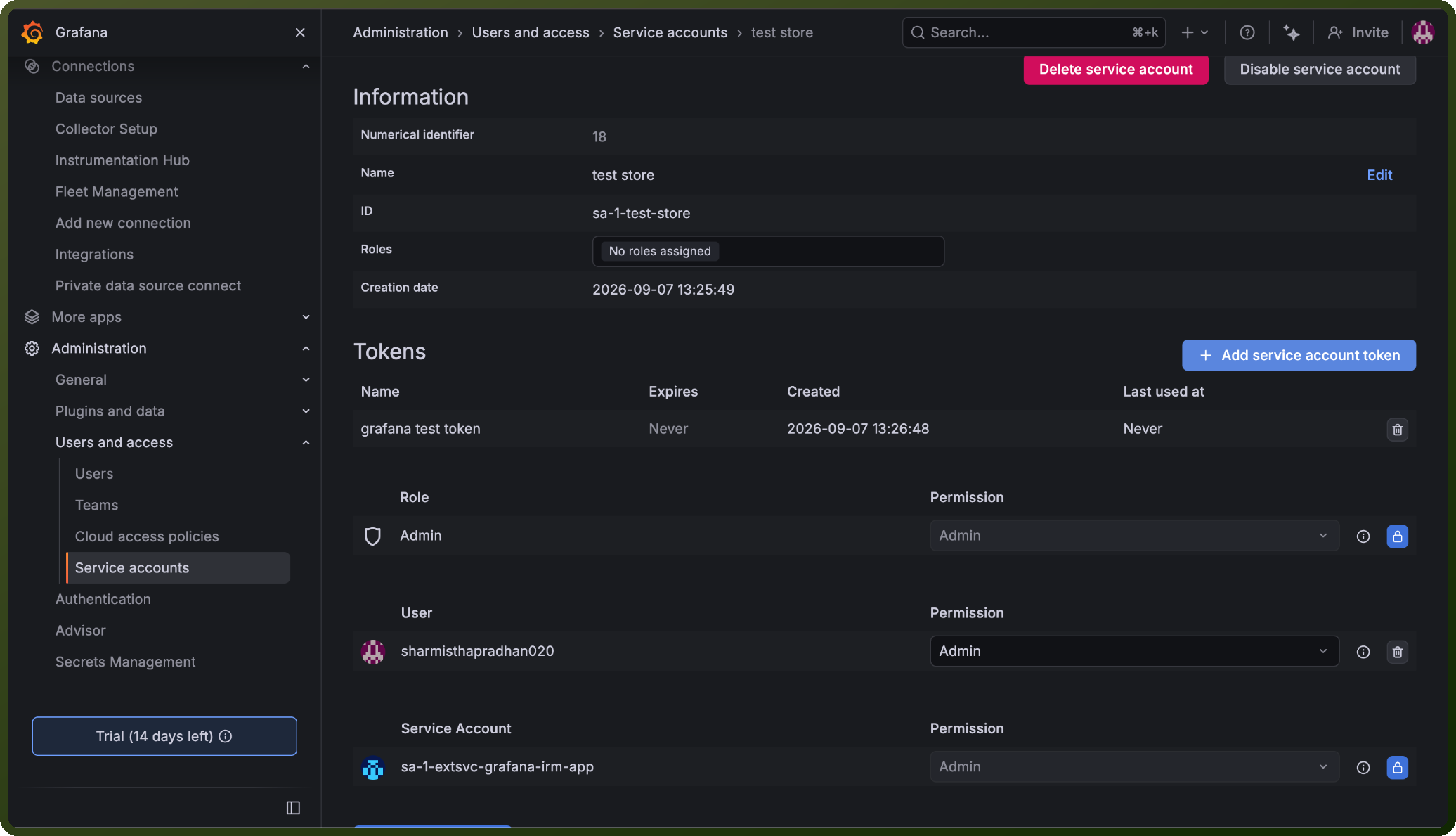
Task: Click info icon for sharmisthapradhan020 row
Action: pos(1363,652)
